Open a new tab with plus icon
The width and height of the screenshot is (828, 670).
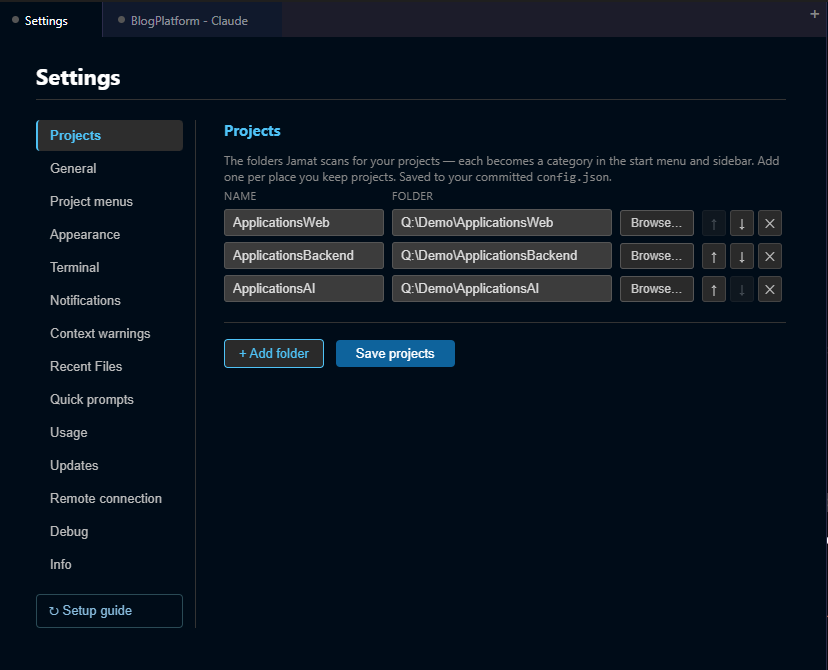pyautogui.click(x=814, y=14)
